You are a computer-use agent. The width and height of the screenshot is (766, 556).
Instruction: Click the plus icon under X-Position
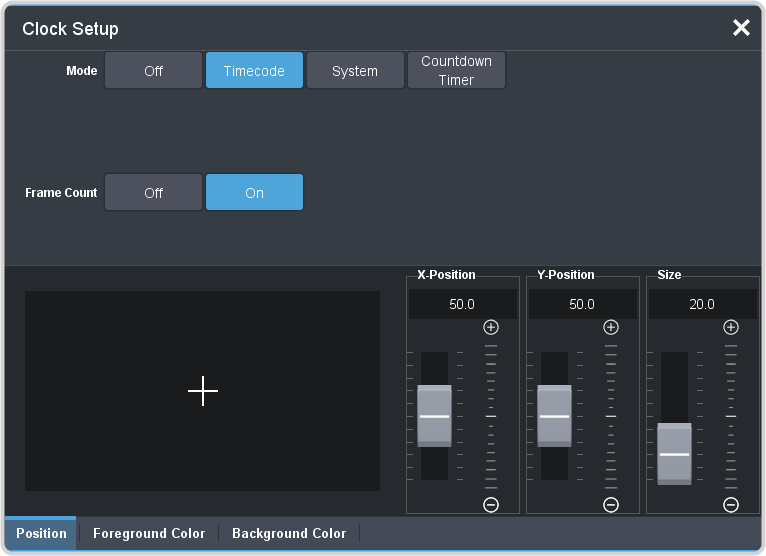490,327
